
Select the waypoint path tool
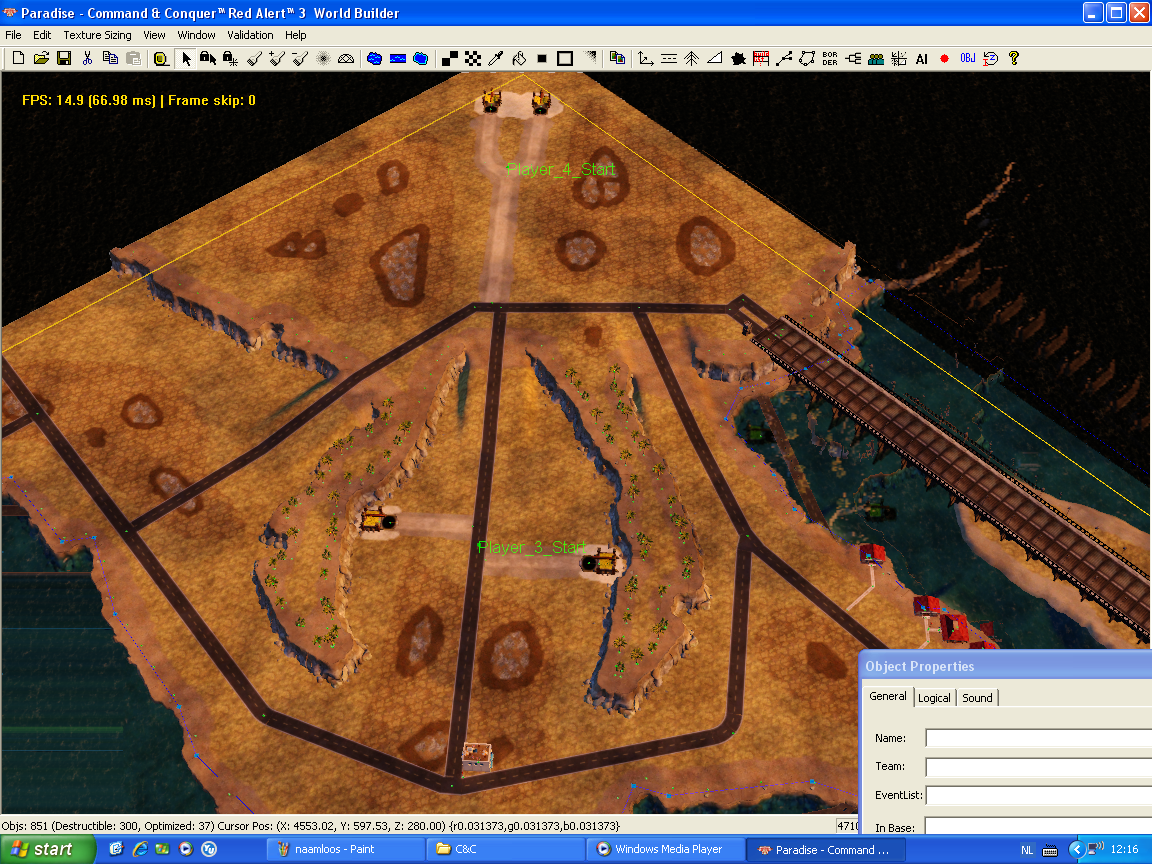[784, 58]
